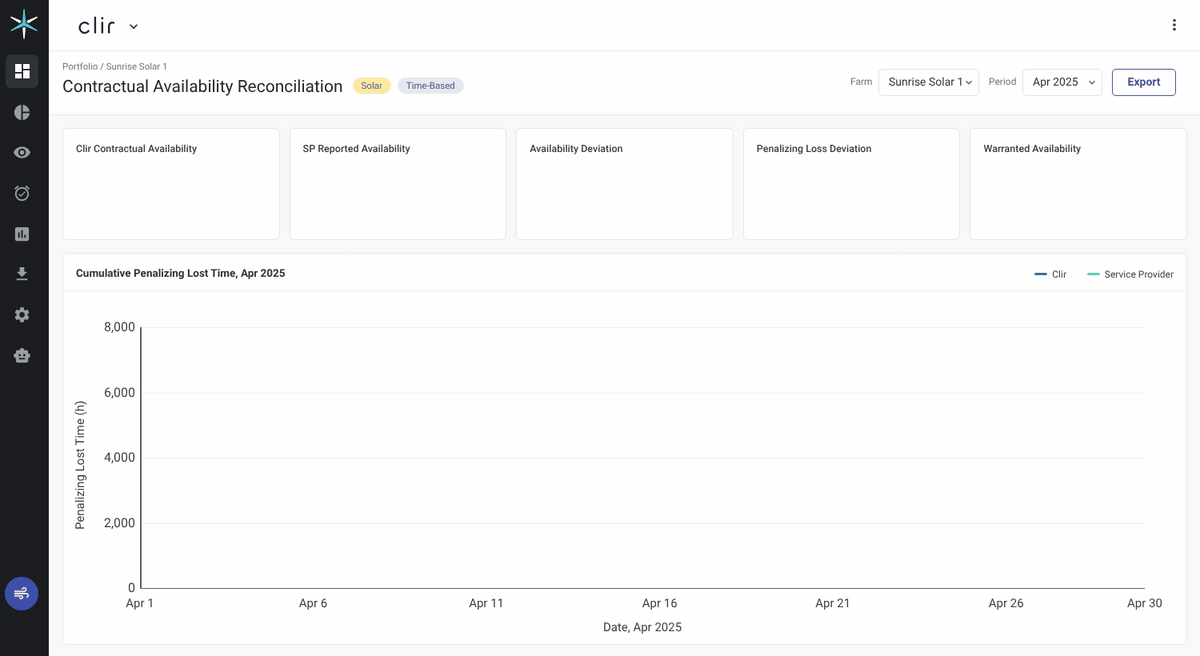Select the Clir Contractual Availability card

(171, 183)
